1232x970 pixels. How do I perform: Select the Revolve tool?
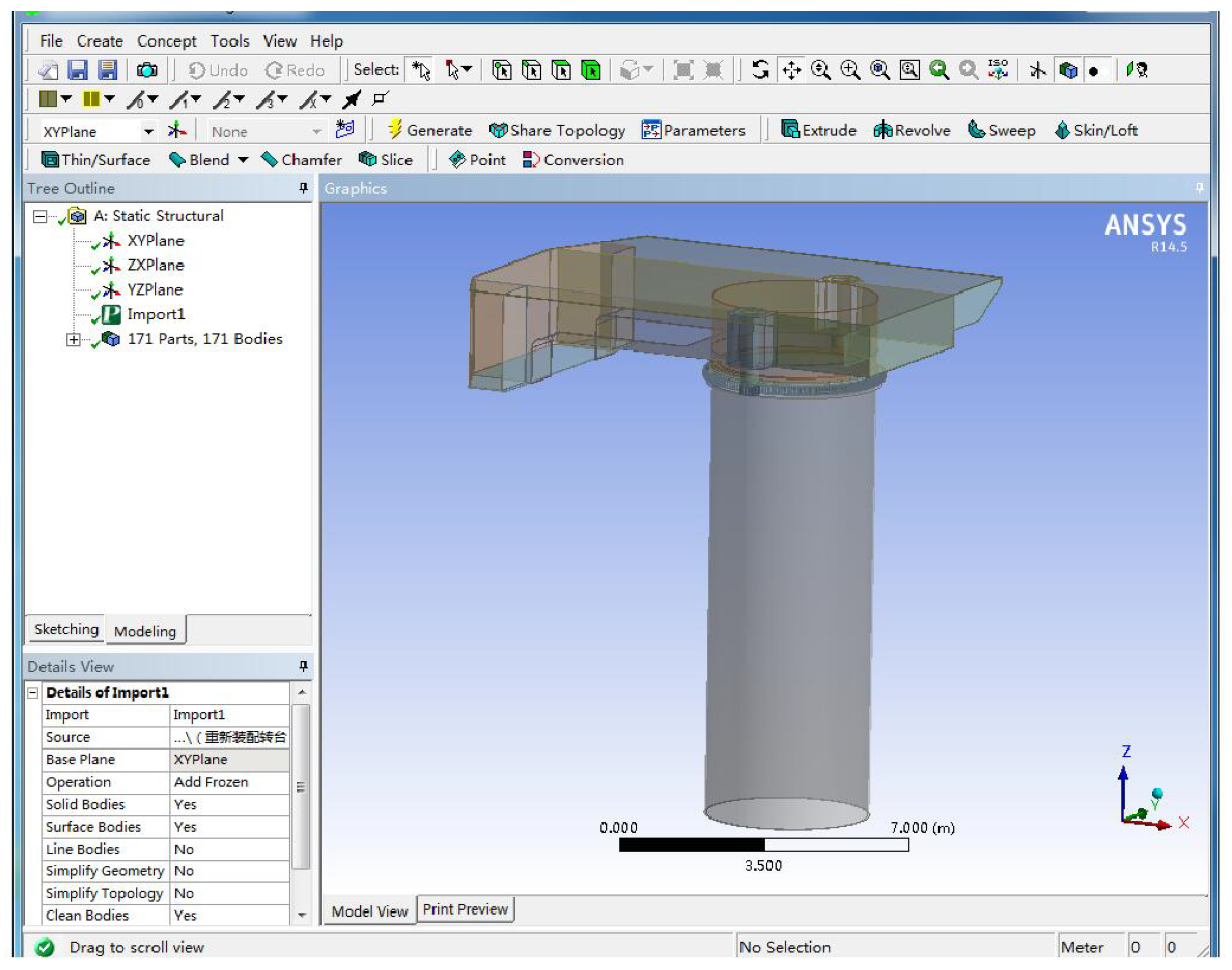(x=882, y=129)
